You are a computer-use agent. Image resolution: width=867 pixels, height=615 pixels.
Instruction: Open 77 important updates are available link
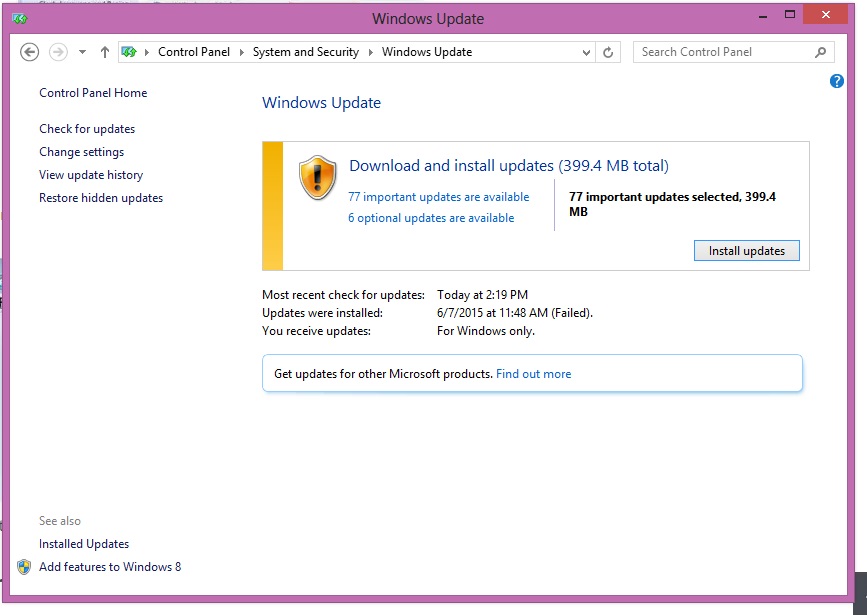click(x=438, y=197)
